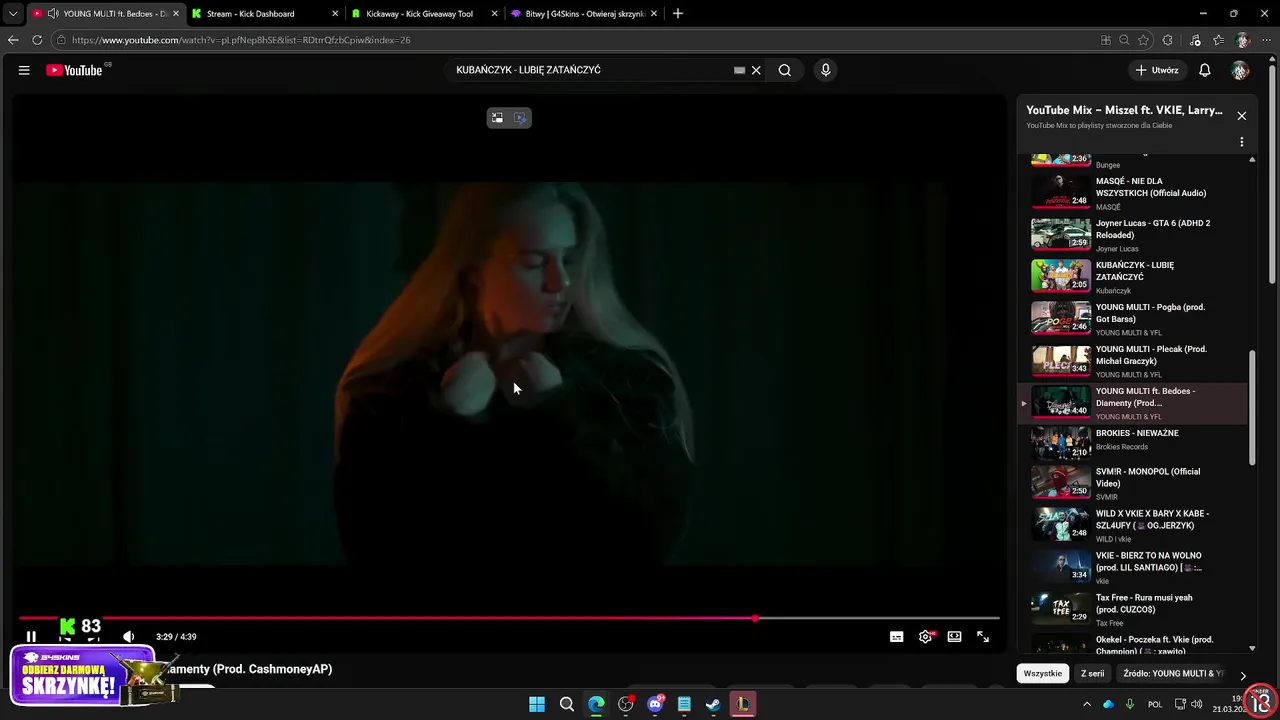Go back in the browser
This screenshot has width=1280, height=720.
click(x=13, y=40)
